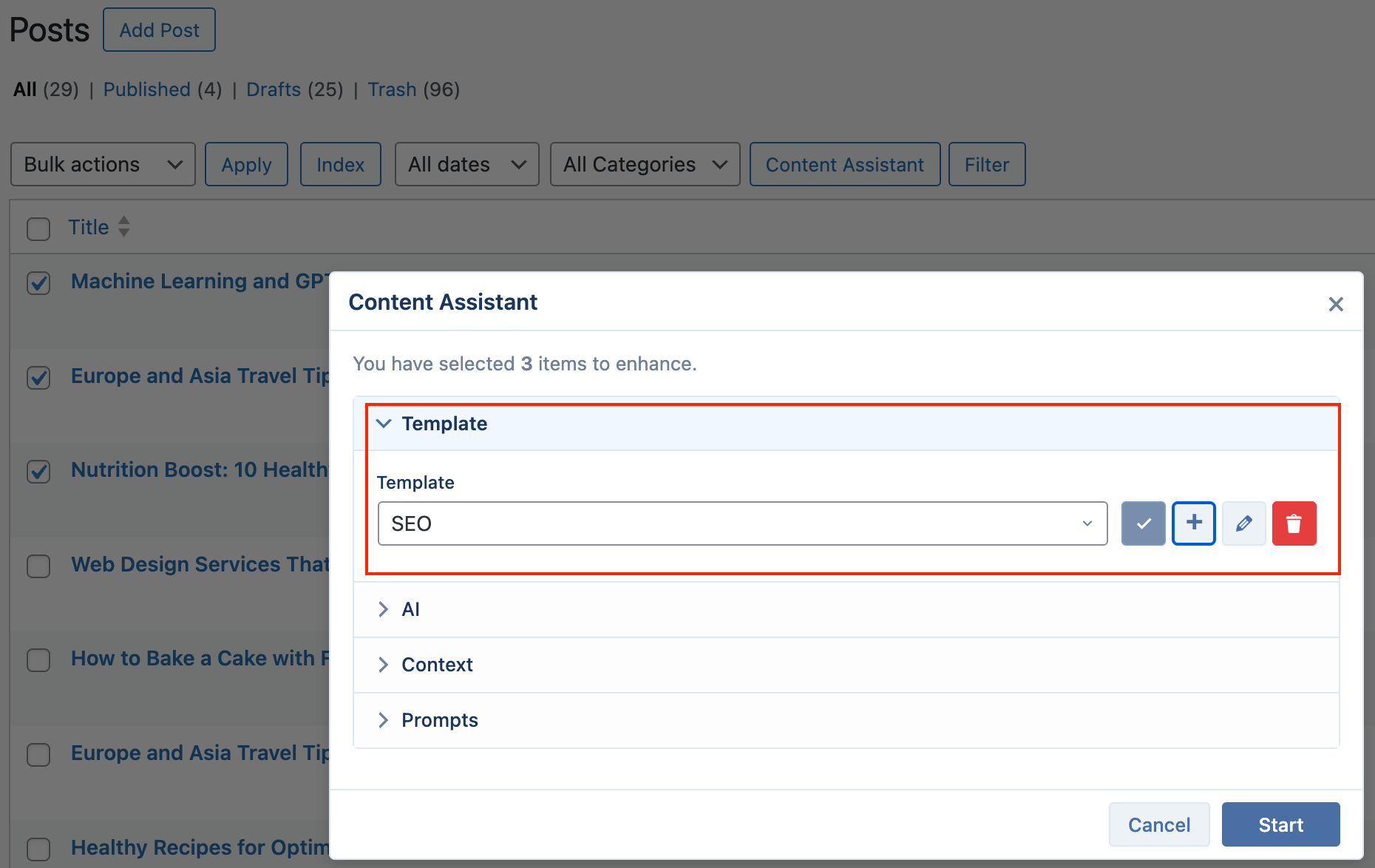Click the Filter button
This screenshot has height=868, width=1375.
coord(987,164)
